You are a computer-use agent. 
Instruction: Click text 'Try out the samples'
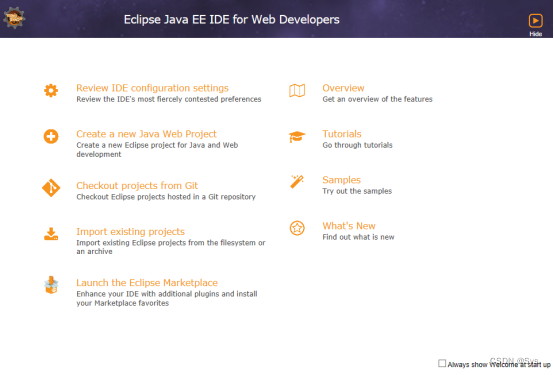coord(357,191)
